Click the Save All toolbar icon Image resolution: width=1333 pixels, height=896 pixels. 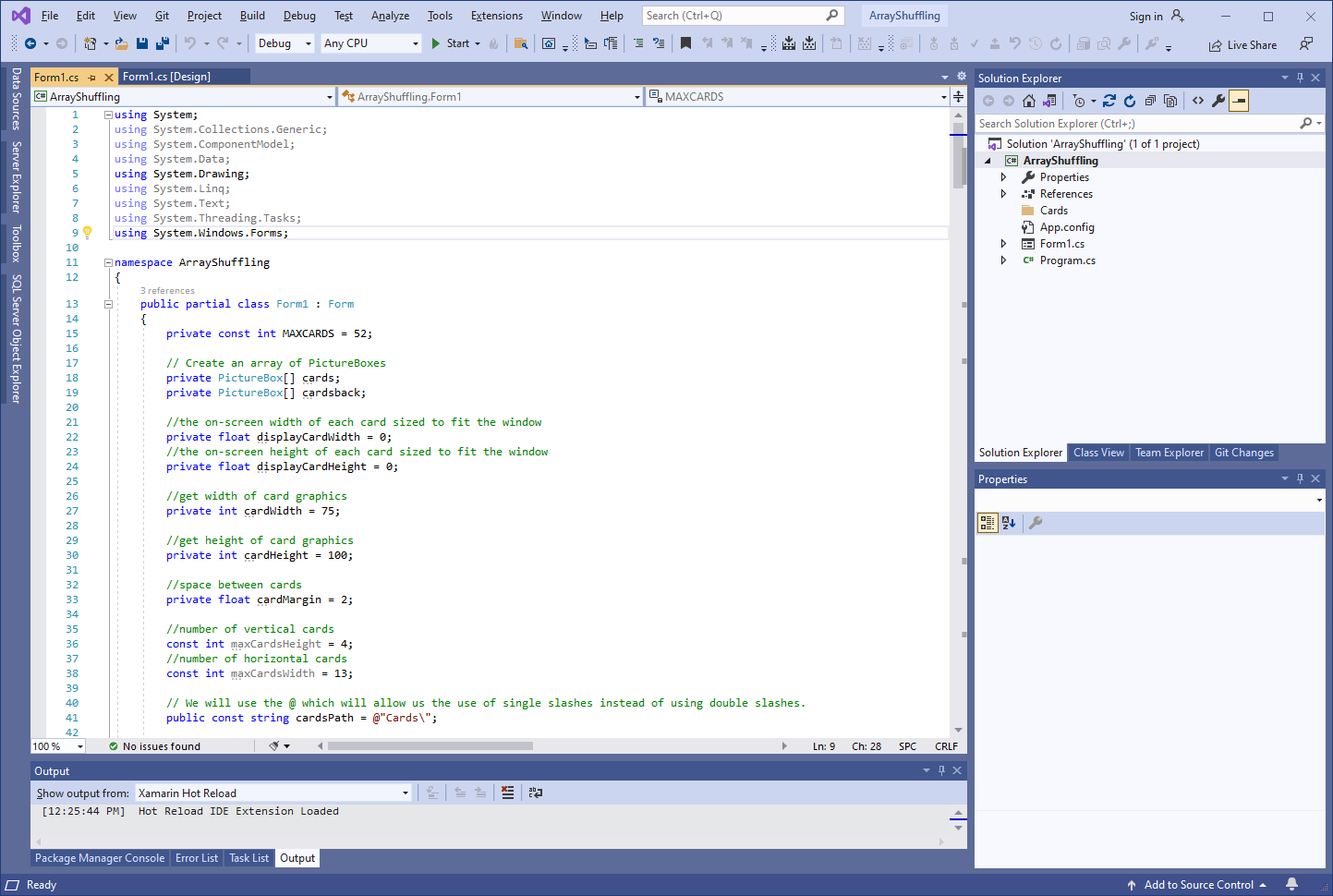tap(163, 43)
